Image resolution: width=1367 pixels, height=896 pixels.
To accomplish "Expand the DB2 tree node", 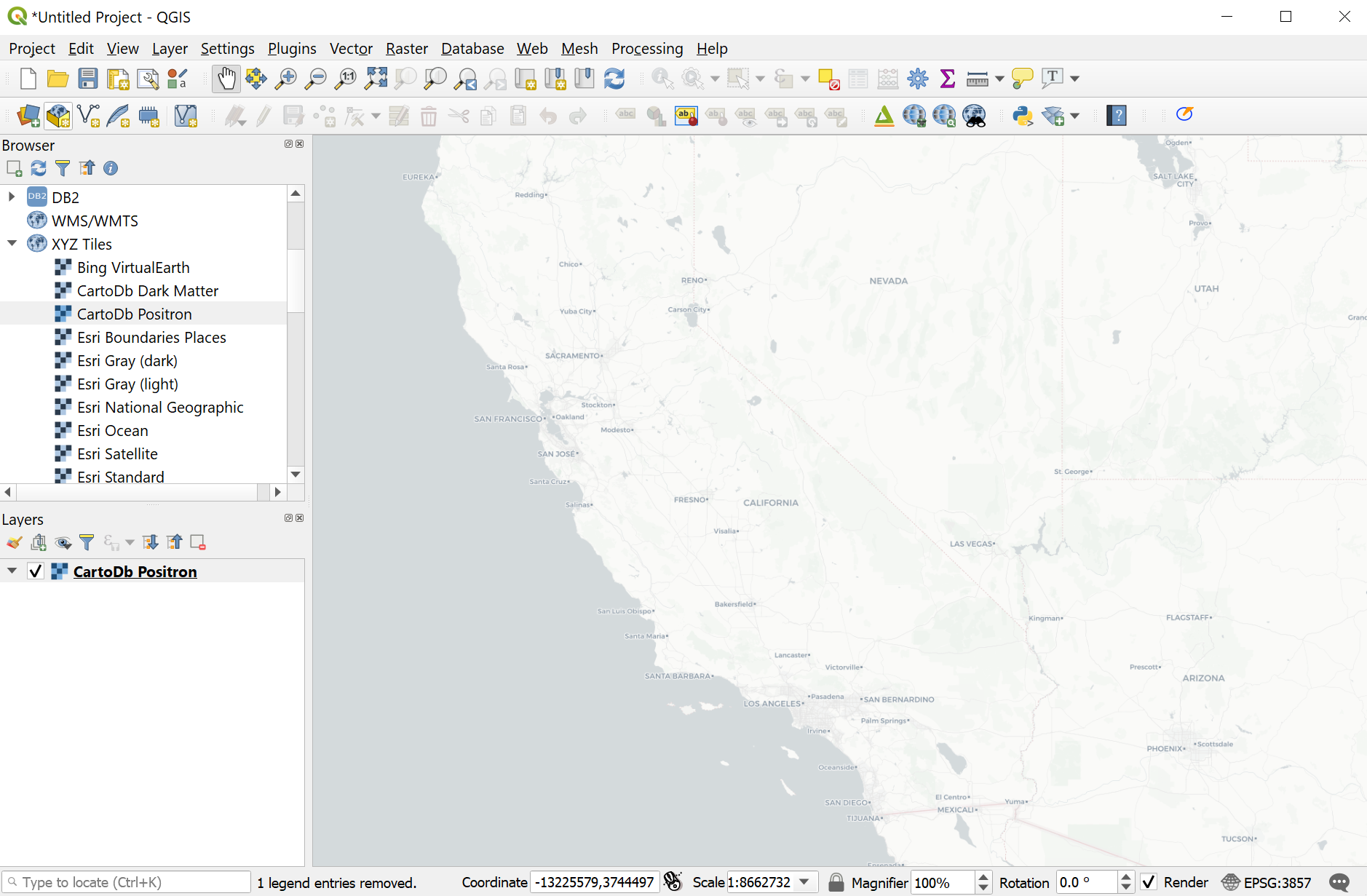I will point(12,197).
